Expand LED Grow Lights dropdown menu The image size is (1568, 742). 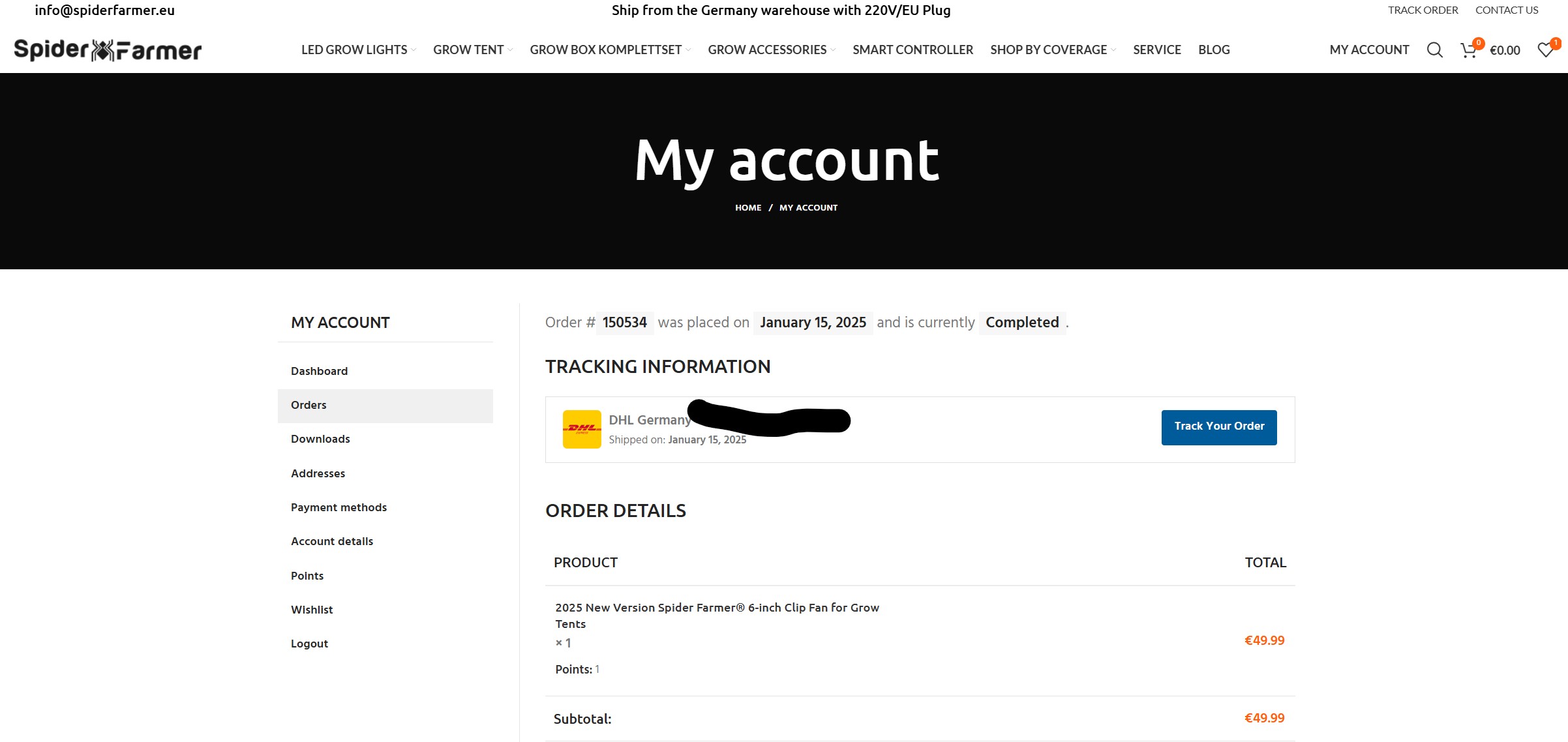coord(358,50)
